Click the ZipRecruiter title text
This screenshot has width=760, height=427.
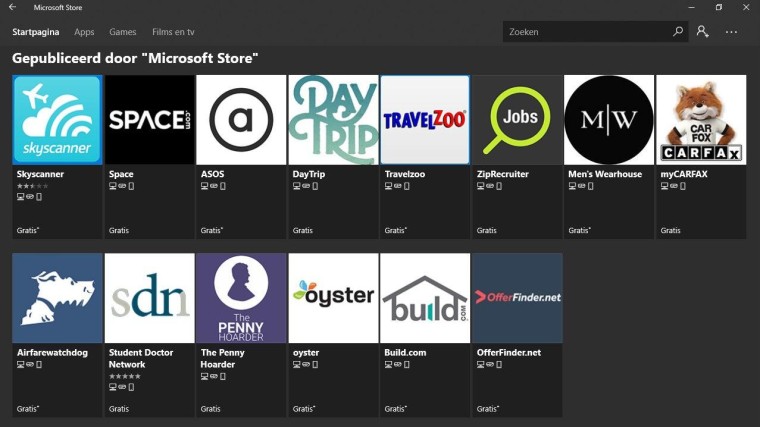(x=502, y=174)
